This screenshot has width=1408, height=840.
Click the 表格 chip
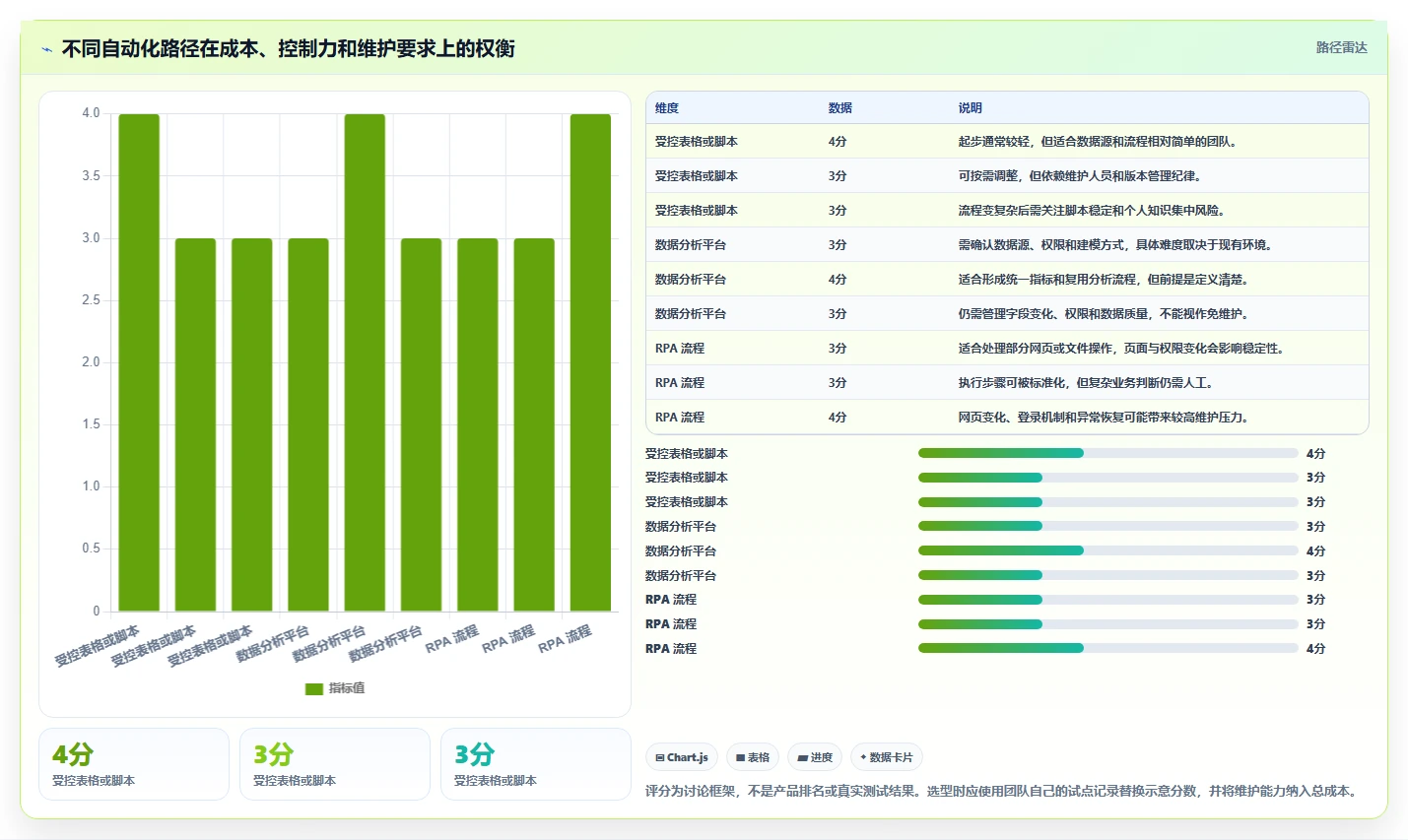coord(753,757)
